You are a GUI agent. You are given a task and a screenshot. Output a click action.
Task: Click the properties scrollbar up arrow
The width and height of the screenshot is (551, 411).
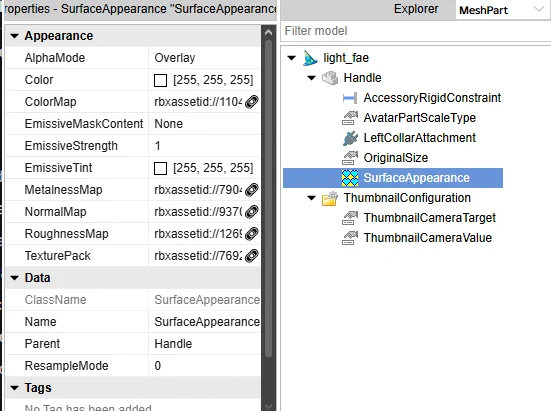[268, 32]
